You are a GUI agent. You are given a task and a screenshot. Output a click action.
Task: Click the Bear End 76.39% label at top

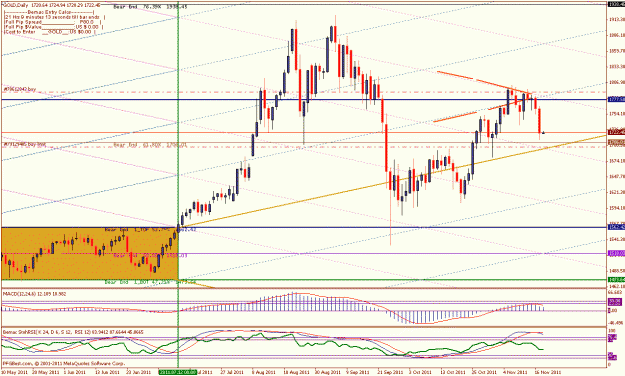pyautogui.click(x=150, y=7)
